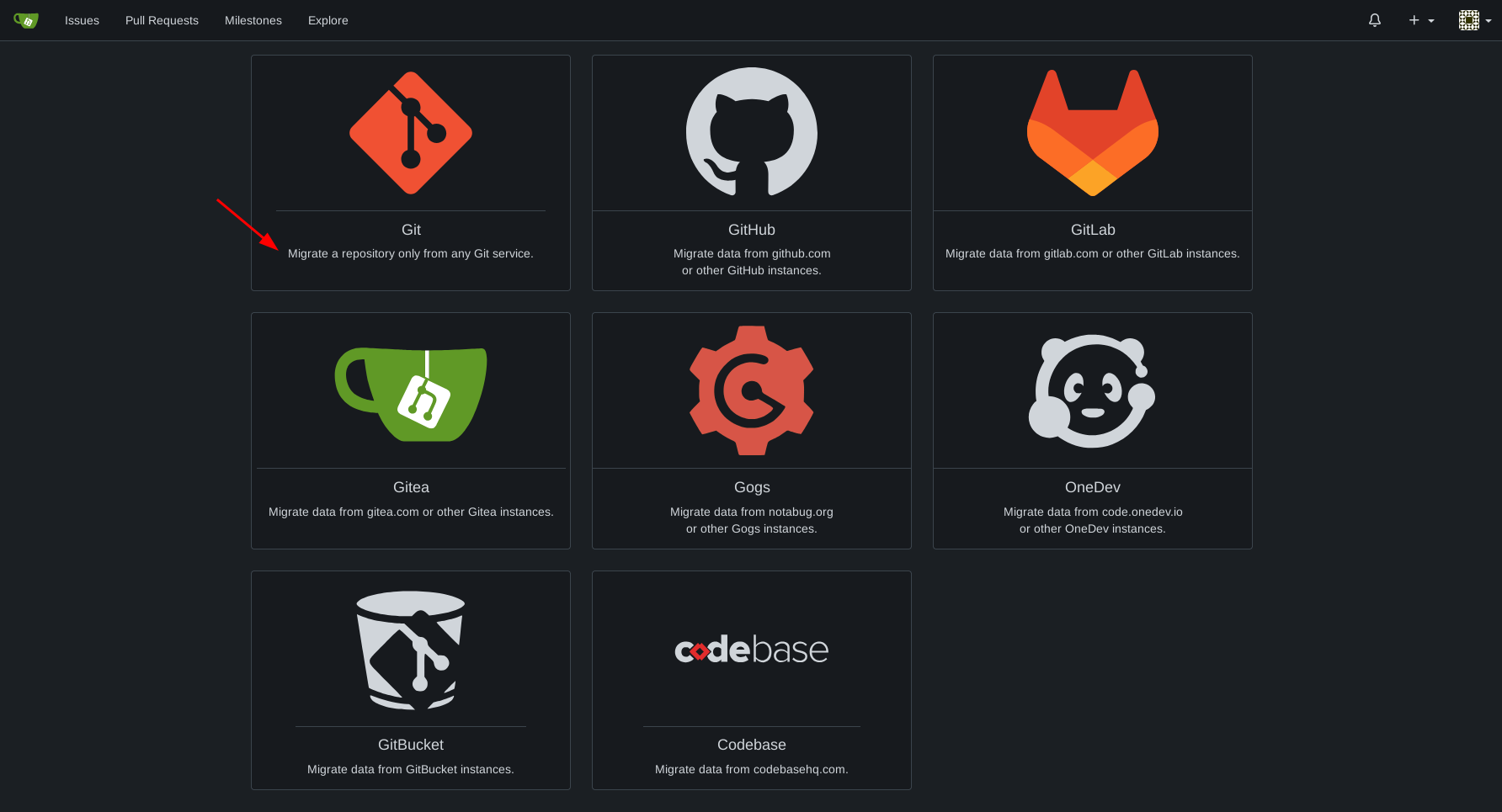
Task: Select the Gogs migration title
Action: point(752,487)
